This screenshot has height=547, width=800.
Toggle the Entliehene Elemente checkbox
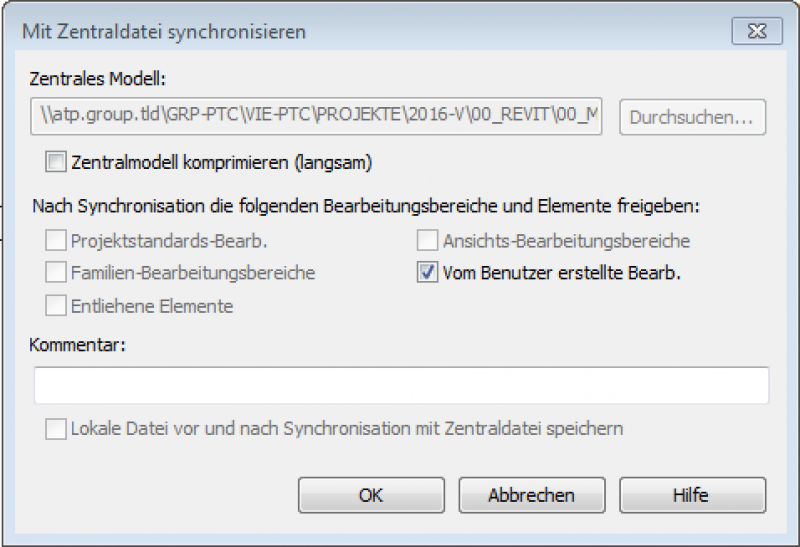pos(55,306)
